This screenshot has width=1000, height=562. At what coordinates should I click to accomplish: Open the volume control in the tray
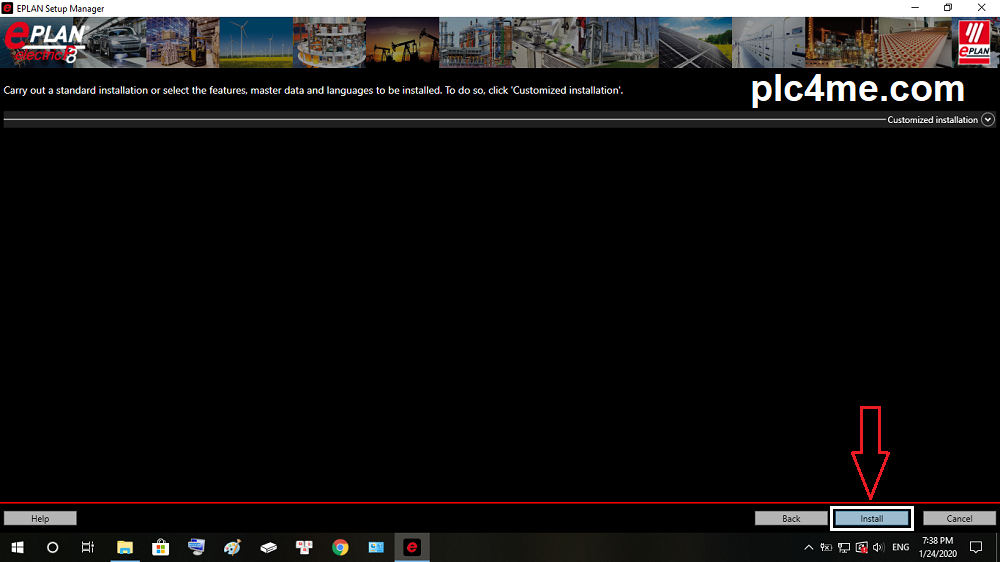click(878, 547)
